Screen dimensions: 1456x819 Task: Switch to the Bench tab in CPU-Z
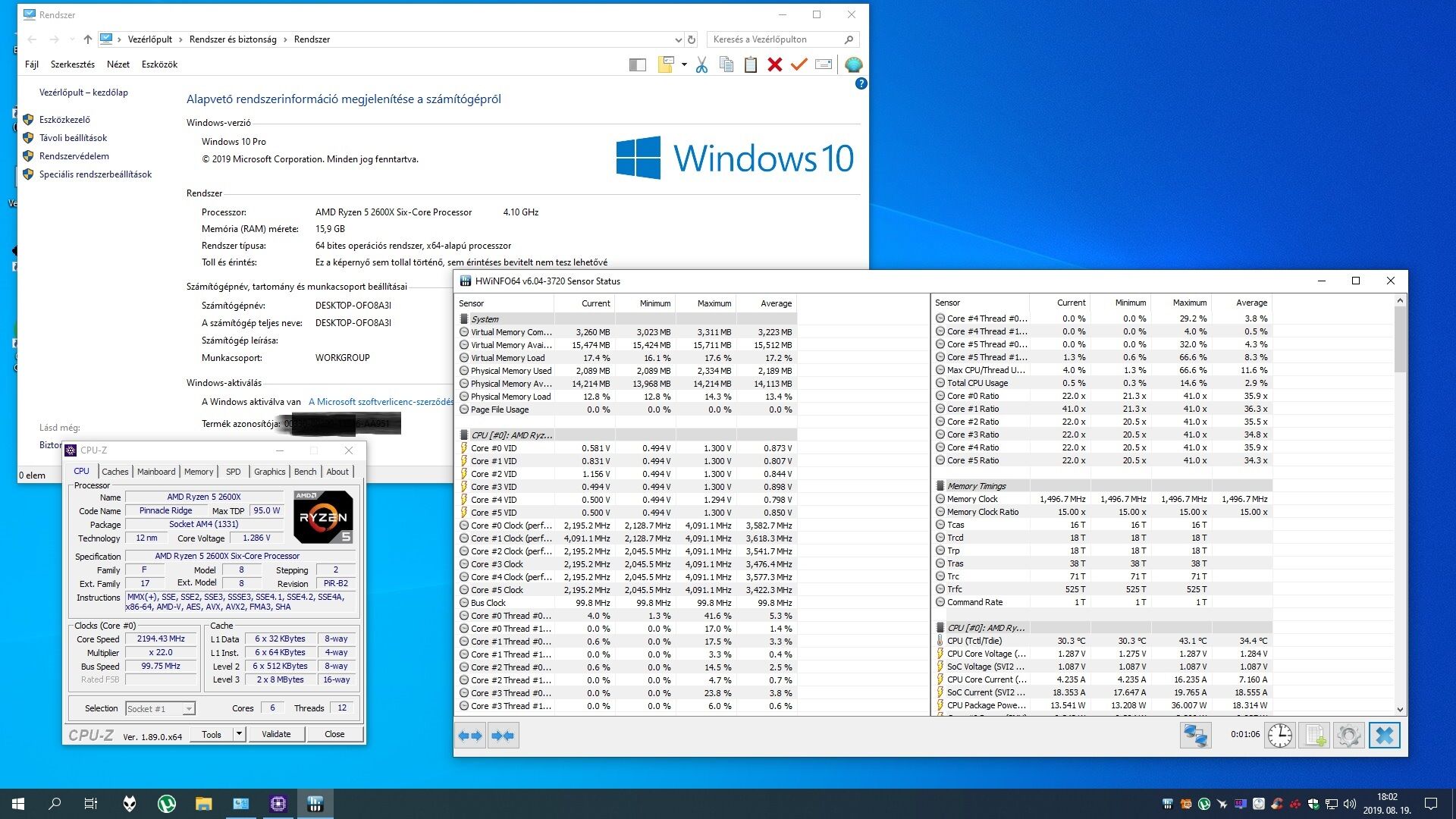click(x=306, y=472)
